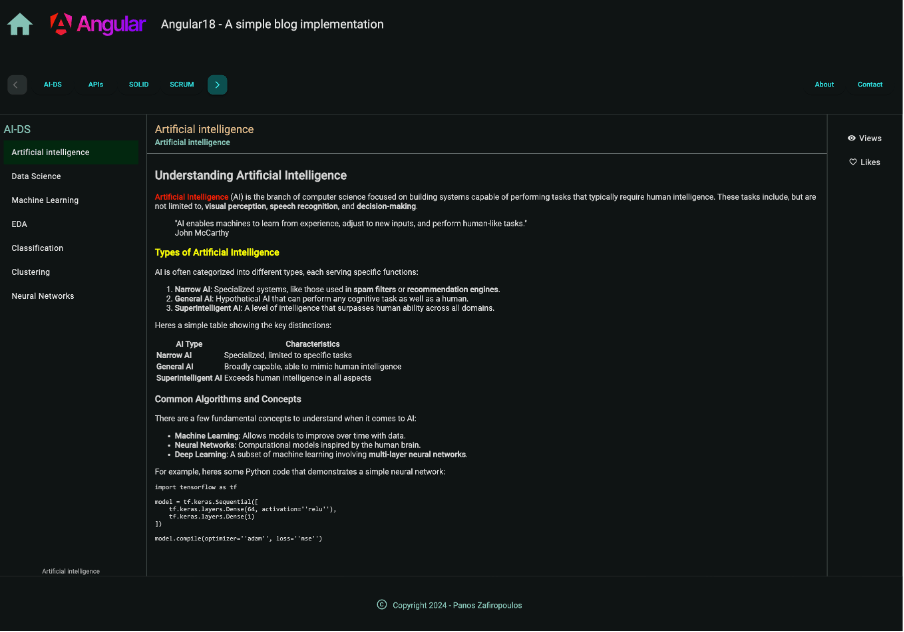Screen dimensions: 904x632
Task: Open the APIs category tab
Action: point(96,85)
